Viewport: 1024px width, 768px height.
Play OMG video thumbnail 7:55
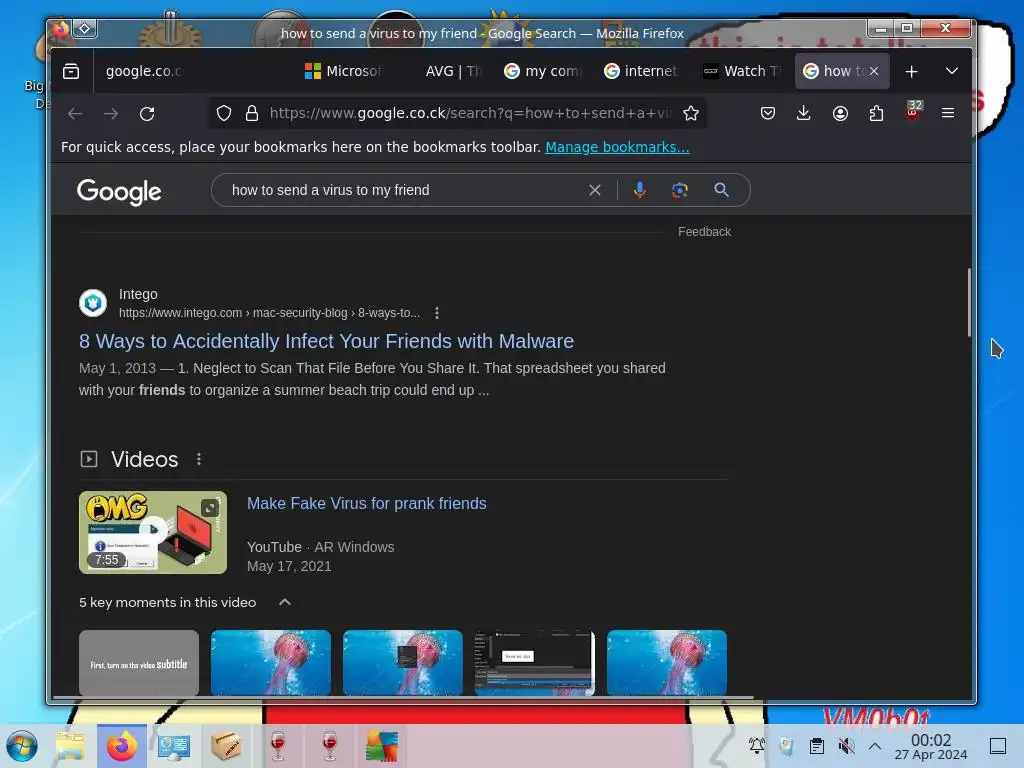point(153,532)
